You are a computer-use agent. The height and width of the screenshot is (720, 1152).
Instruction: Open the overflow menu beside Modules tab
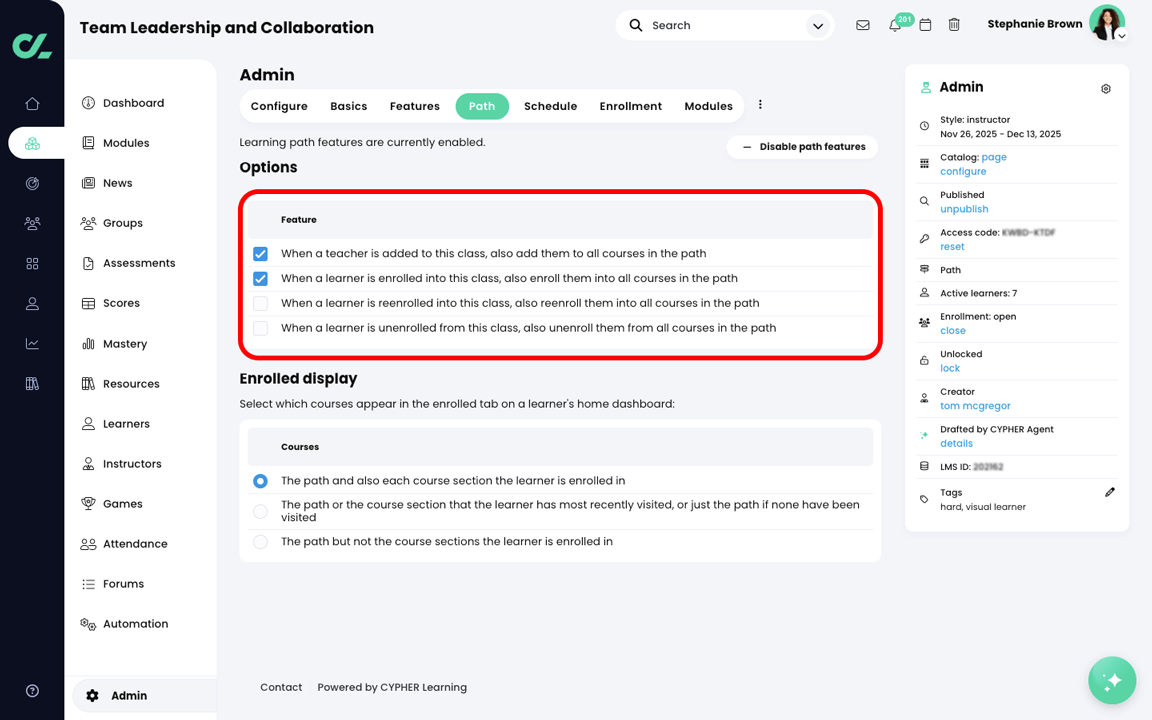click(760, 105)
